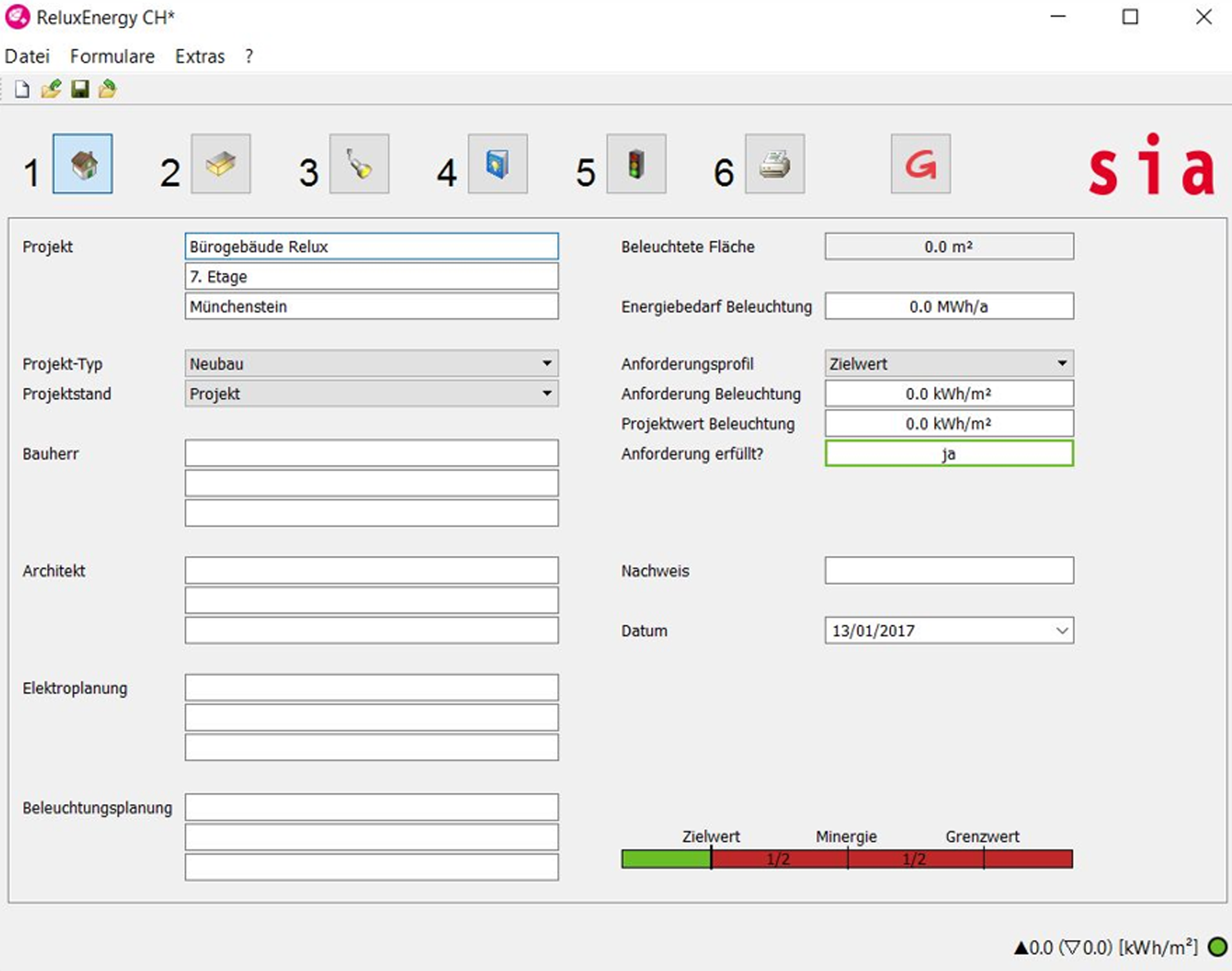The width and height of the screenshot is (1232, 971).
Task: Click the green Zielwert bar segment
Action: 666,859
